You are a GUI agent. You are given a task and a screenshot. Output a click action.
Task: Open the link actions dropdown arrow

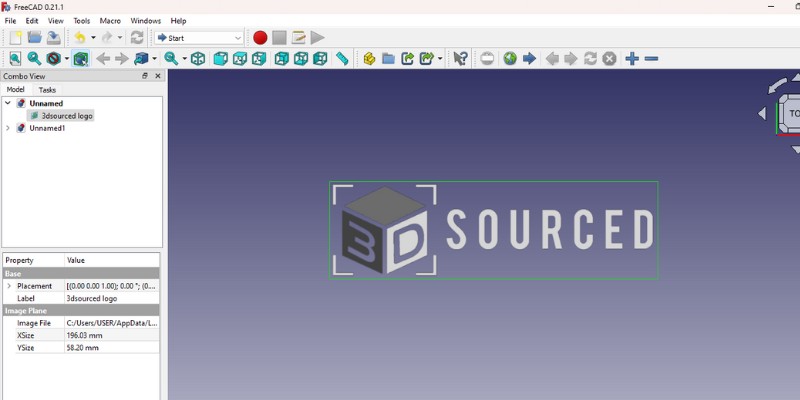[440, 59]
